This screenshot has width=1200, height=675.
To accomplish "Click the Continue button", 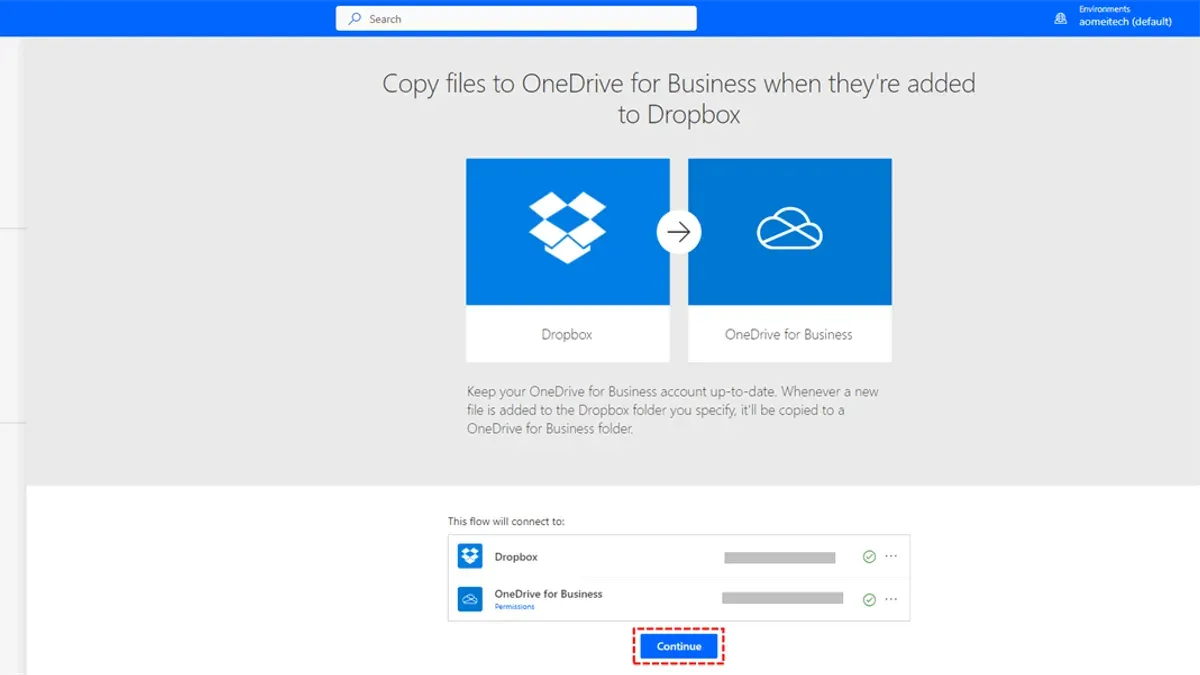I will pos(679,646).
